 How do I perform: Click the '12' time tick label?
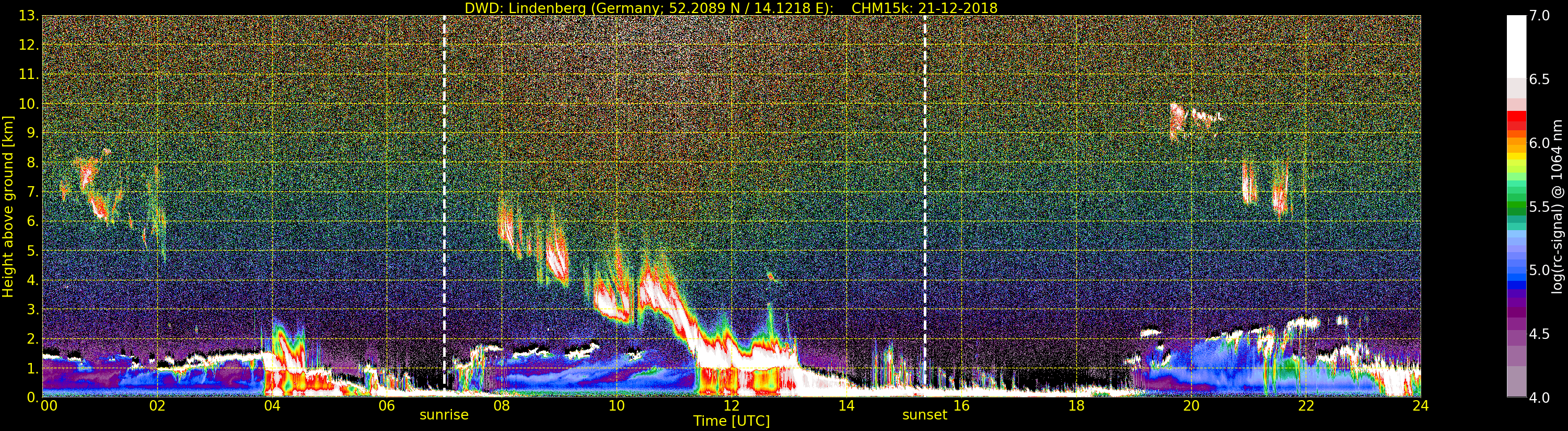point(731,406)
